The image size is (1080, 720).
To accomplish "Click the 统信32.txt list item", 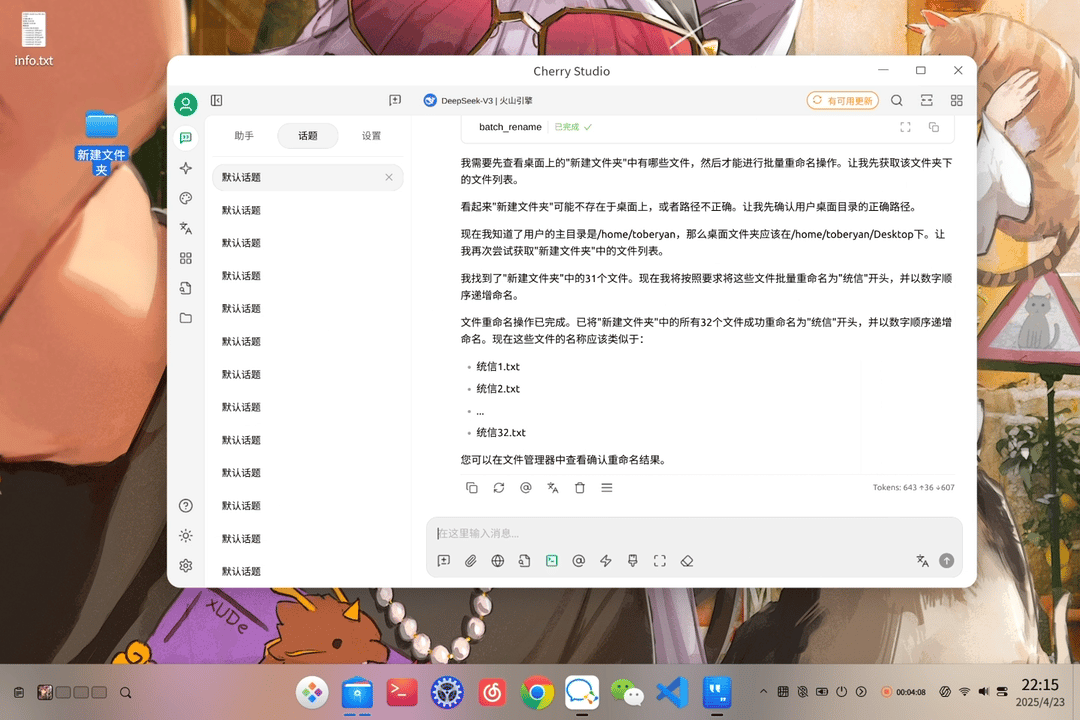I will pyautogui.click(x=501, y=433).
